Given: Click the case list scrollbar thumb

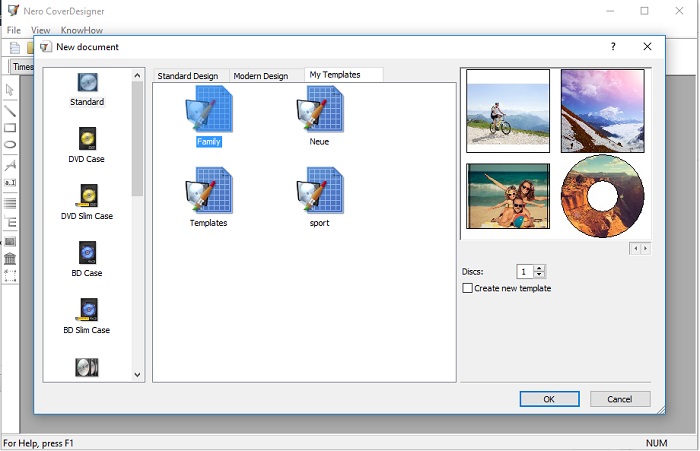Looking at the screenshot, I should click(x=137, y=138).
